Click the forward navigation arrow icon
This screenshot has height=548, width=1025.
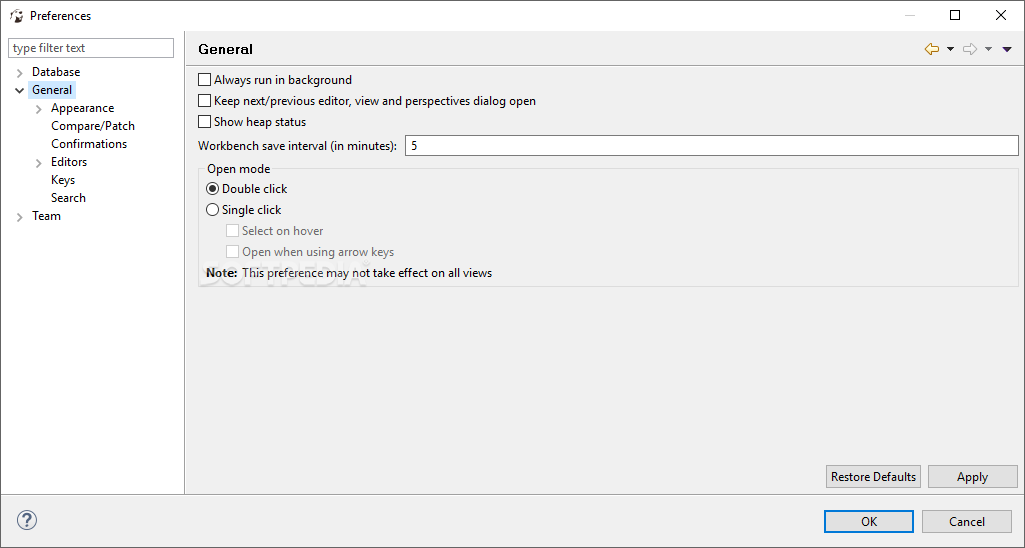[x=970, y=49]
